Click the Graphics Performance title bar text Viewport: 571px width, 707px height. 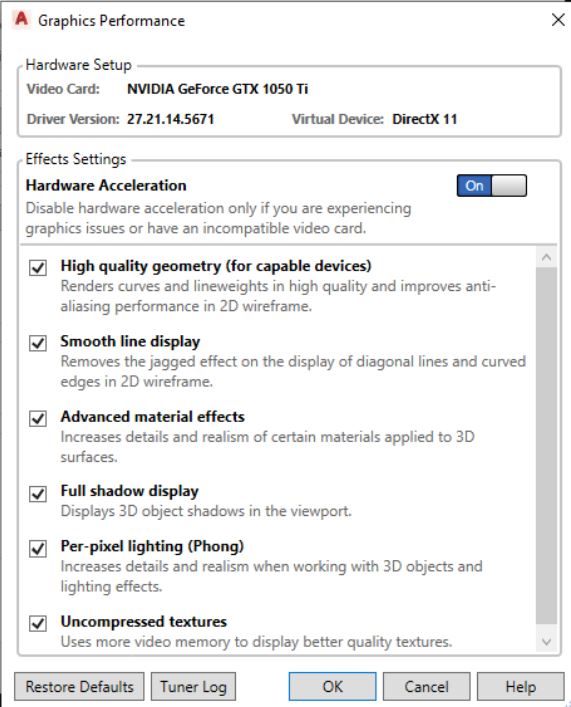(x=111, y=21)
